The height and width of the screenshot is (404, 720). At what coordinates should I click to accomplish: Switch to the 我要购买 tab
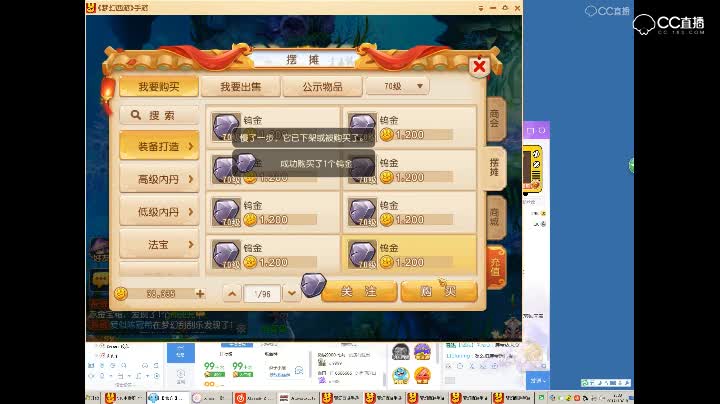(x=159, y=87)
